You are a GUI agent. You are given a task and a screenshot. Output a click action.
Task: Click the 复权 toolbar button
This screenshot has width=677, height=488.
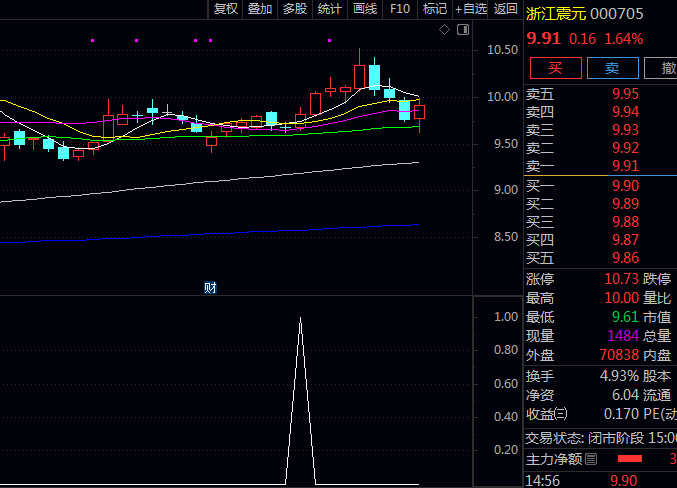(x=225, y=9)
